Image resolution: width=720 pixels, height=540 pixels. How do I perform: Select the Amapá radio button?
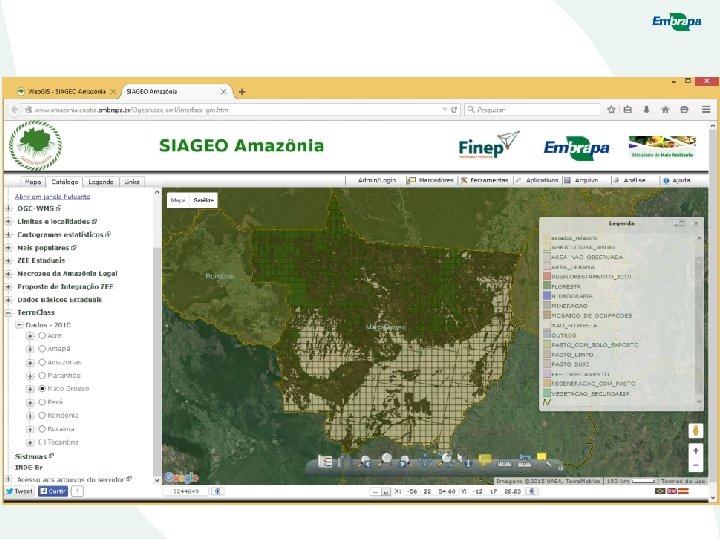pos(42,349)
